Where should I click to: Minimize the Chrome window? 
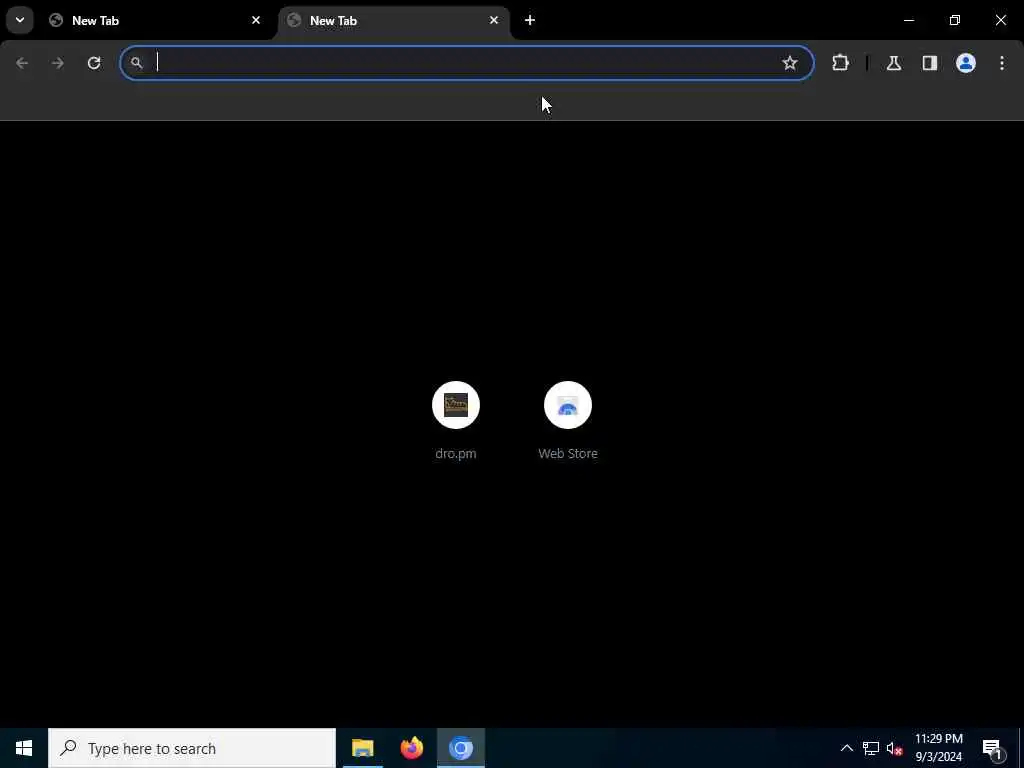click(908, 20)
